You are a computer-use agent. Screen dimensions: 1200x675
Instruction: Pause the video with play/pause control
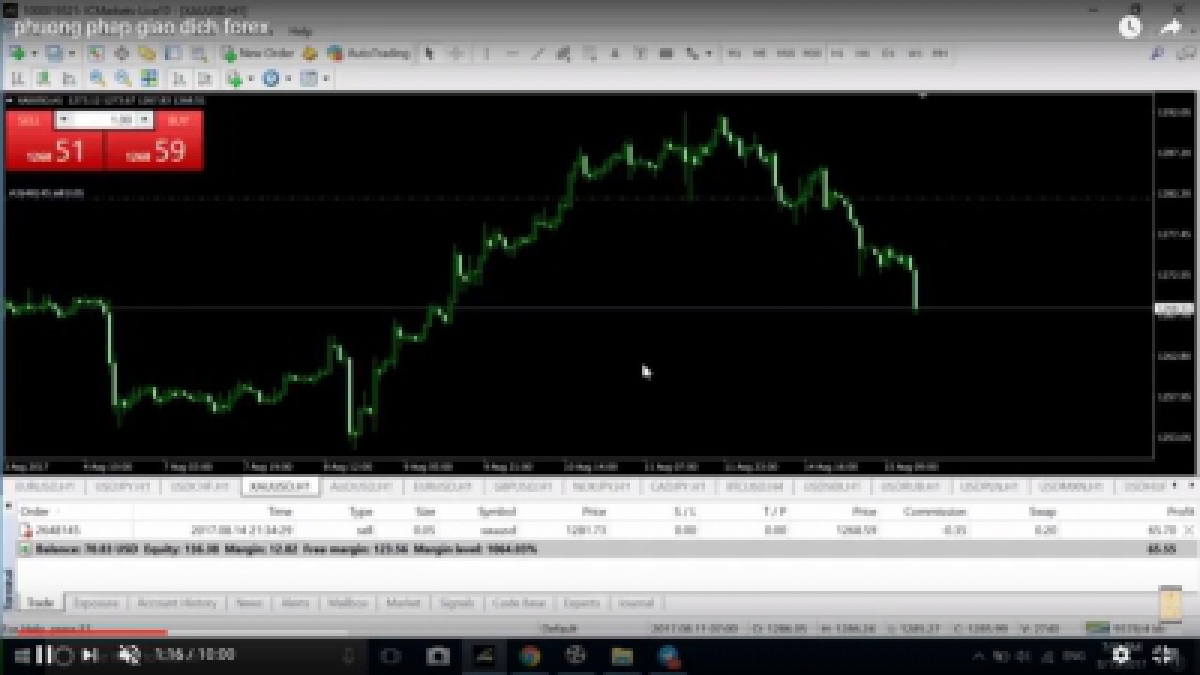tap(43, 655)
